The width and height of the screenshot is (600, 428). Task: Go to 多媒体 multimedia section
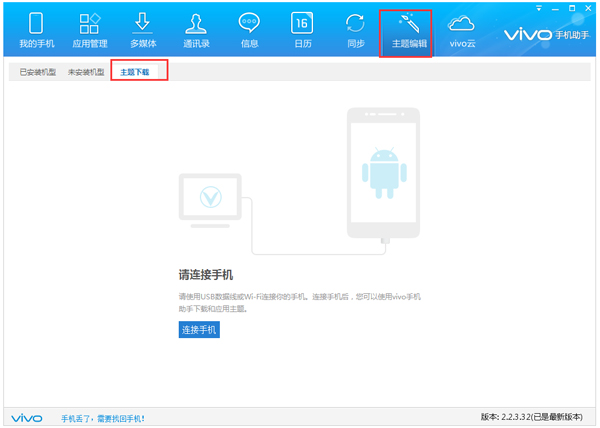[x=143, y=30]
